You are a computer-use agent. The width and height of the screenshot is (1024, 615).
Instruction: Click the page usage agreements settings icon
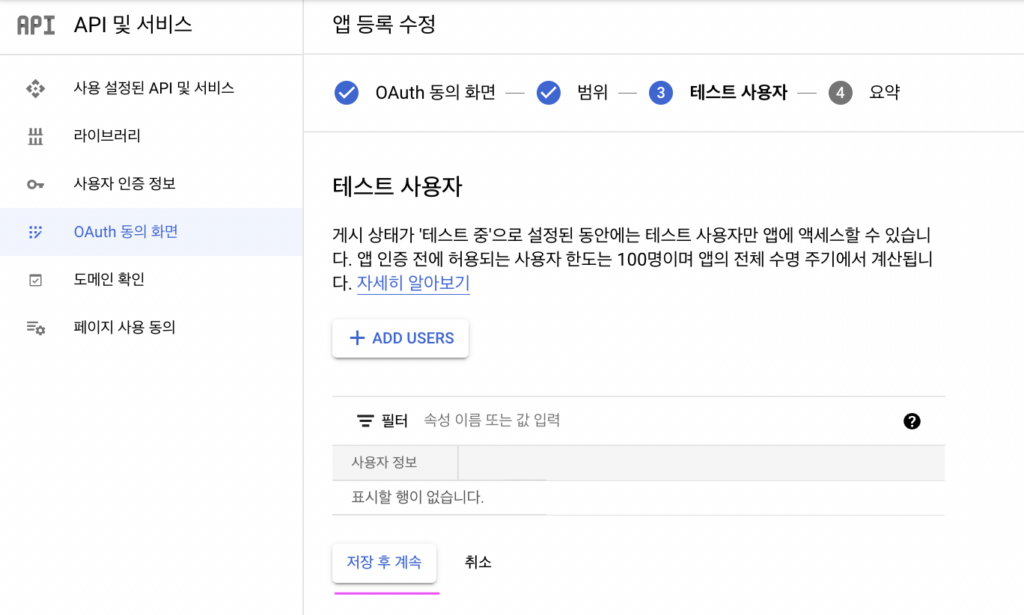tap(36, 328)
